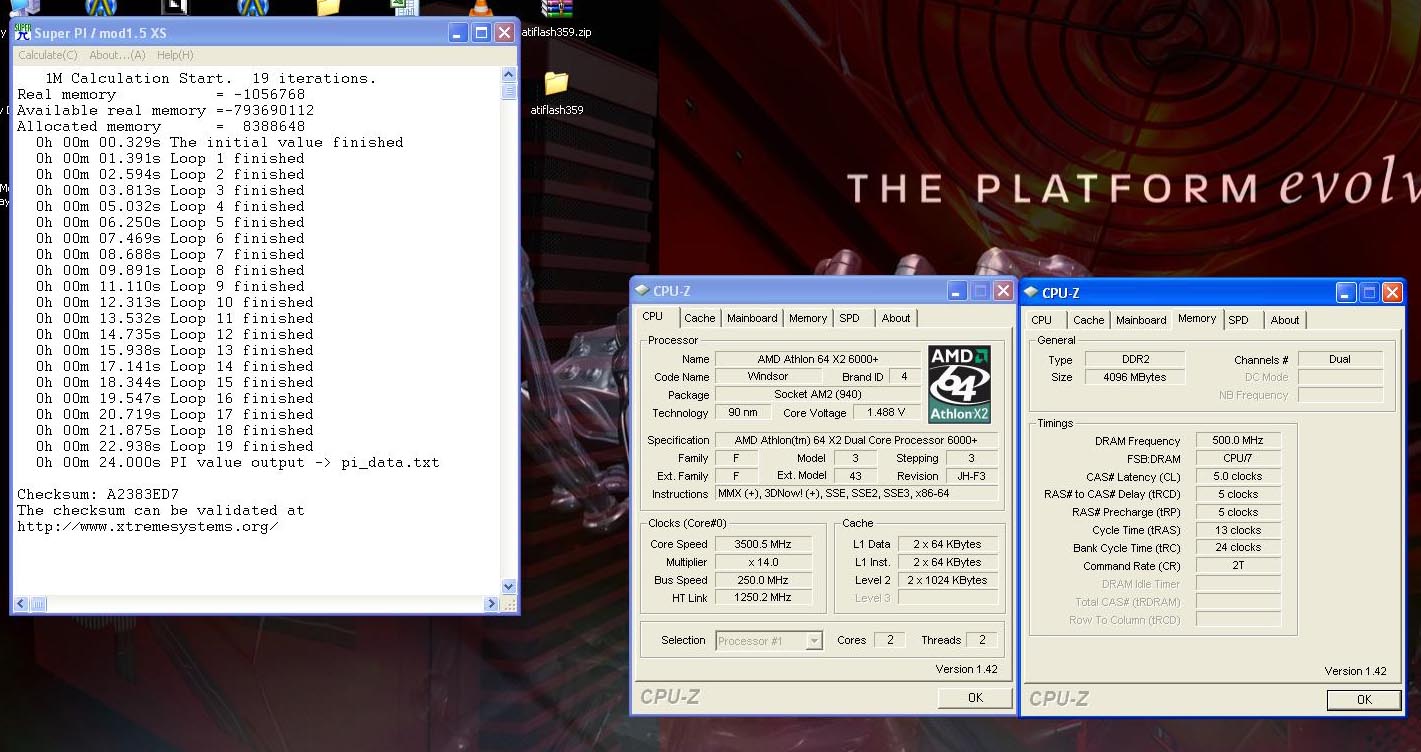Open About tab in right CPU-Z
The height and width of the screenshot is (752, 1421).
pos(1285,320)
